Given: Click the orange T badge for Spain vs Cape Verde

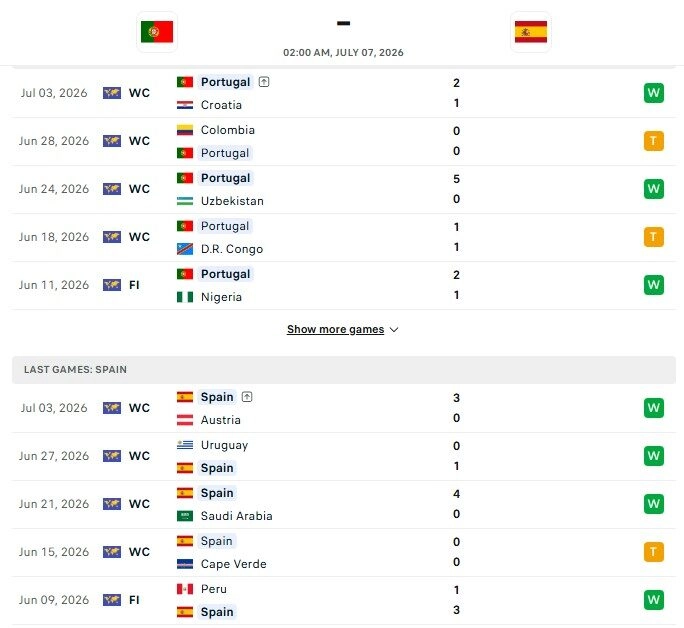Looking at the screenshot, I should [x=653, y=552].
